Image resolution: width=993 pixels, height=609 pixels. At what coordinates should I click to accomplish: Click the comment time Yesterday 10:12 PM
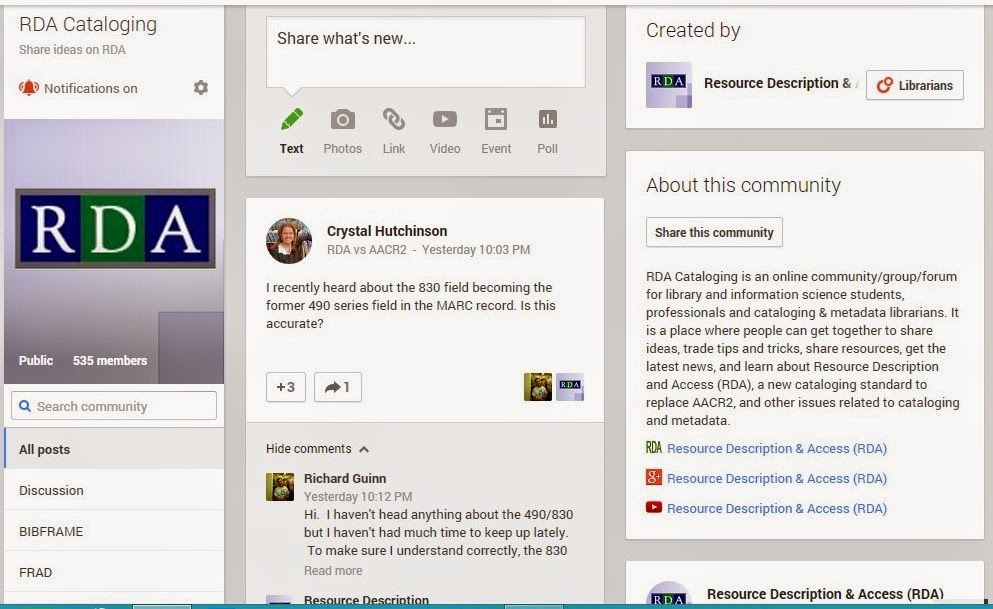(x=358, y=496)
